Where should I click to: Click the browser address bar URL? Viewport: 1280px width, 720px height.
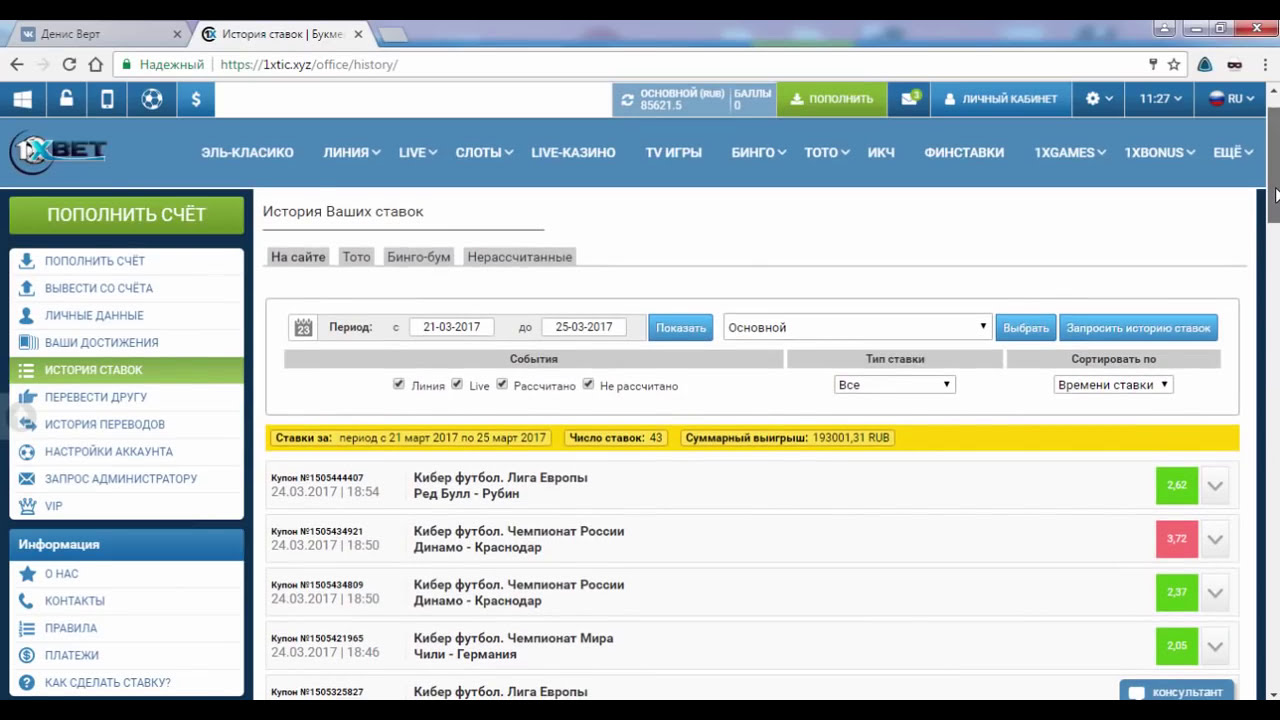click(x=309, y=64)
